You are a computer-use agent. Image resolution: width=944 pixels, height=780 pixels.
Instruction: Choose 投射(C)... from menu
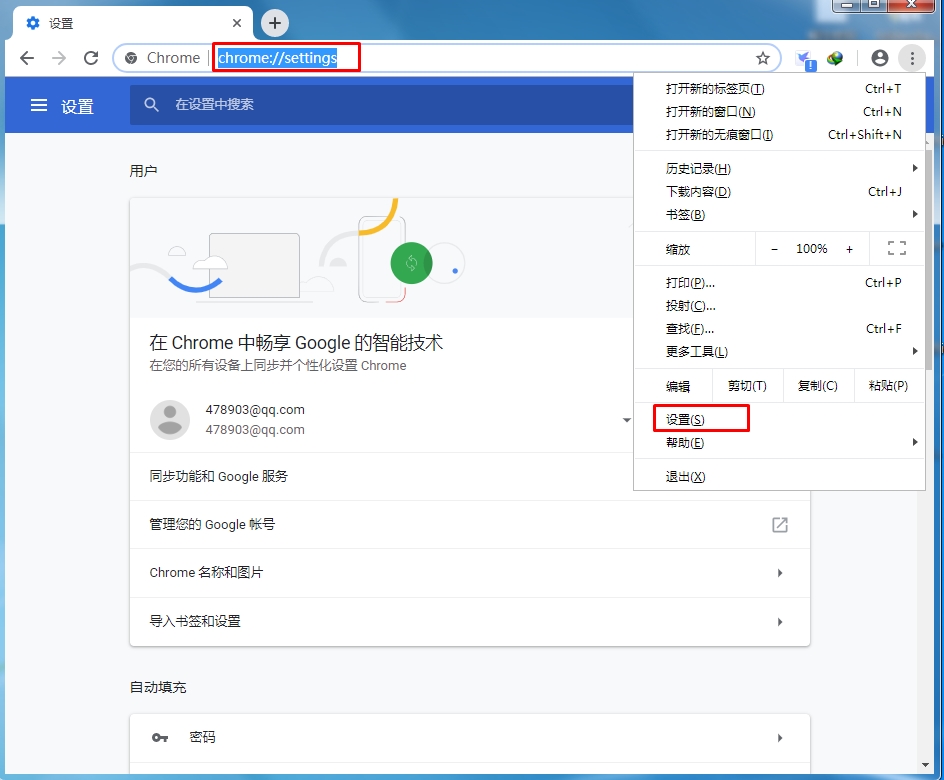click(780, 306)
